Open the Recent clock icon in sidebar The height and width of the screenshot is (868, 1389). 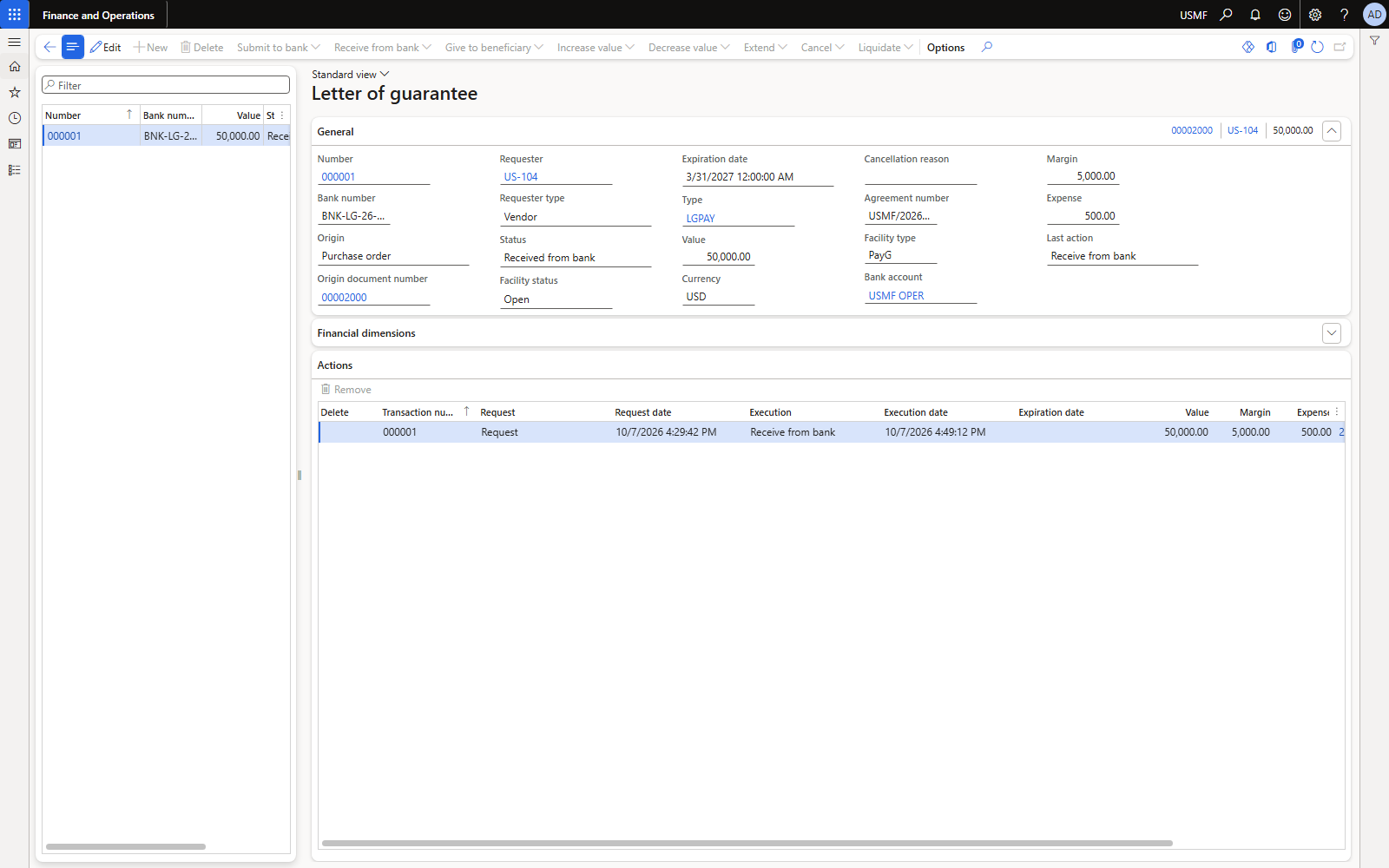pyautogui.click(x=15, y=118)
